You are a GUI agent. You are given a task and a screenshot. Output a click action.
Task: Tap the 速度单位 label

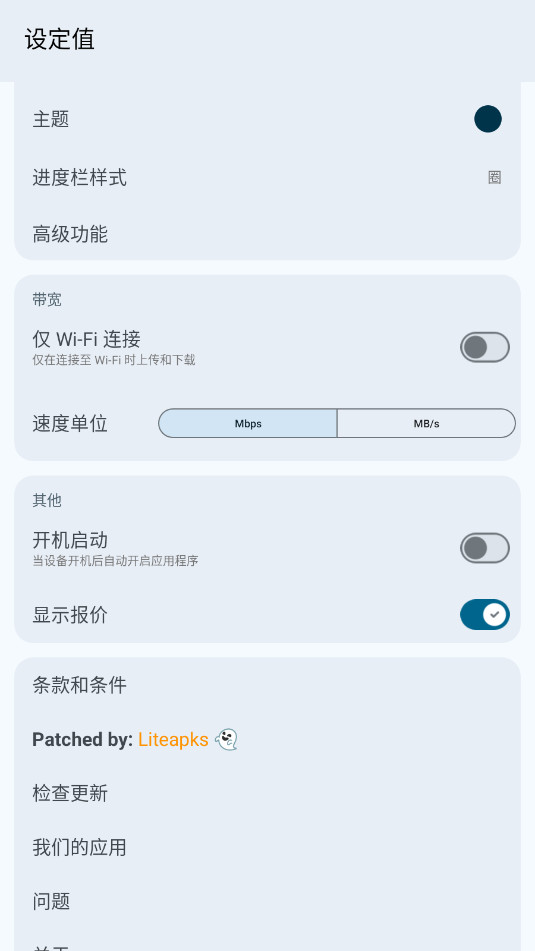click(70, 423)
